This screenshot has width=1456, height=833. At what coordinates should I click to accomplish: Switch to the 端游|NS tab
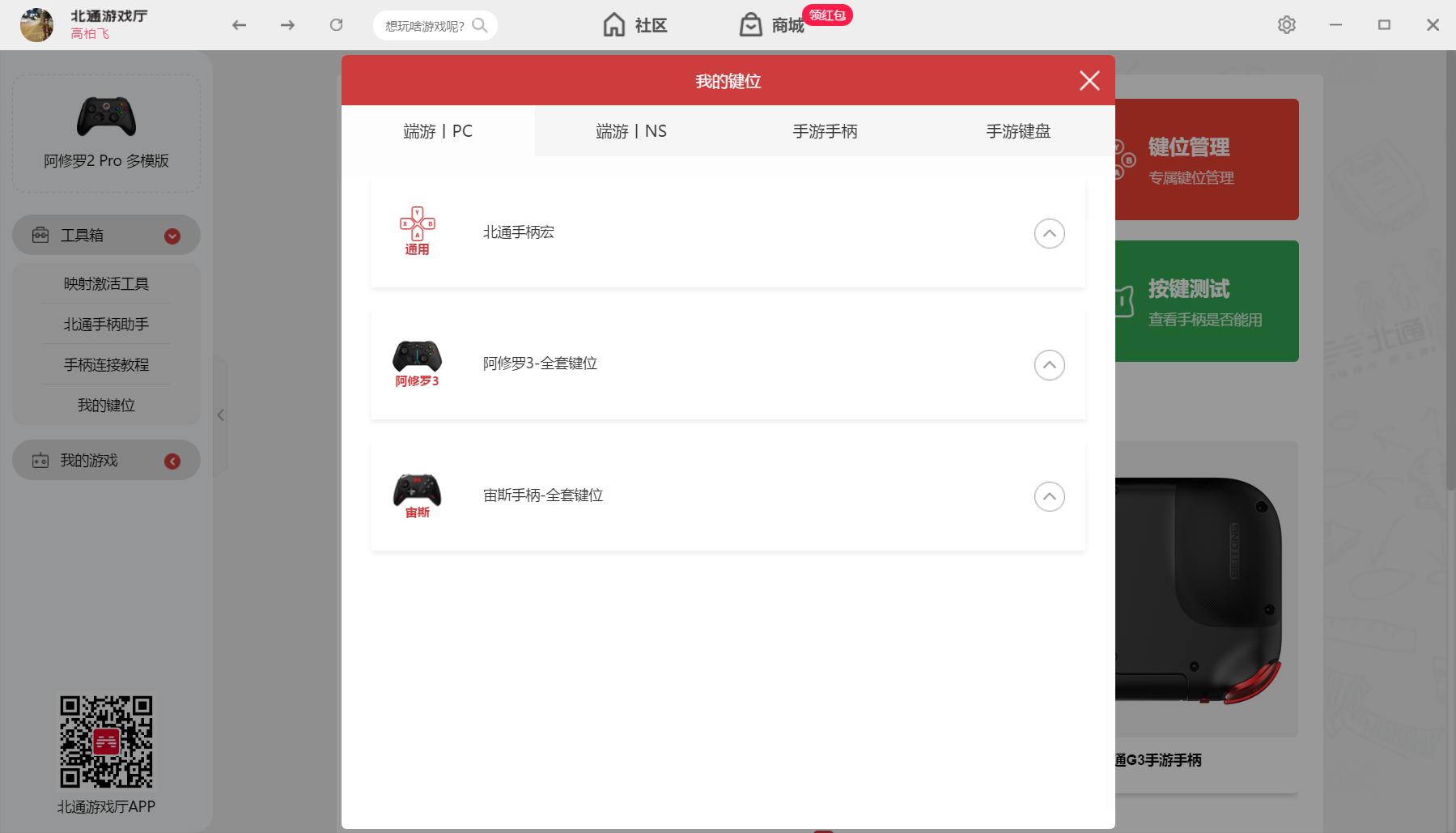pyautogui.click(x=630, y=130)
